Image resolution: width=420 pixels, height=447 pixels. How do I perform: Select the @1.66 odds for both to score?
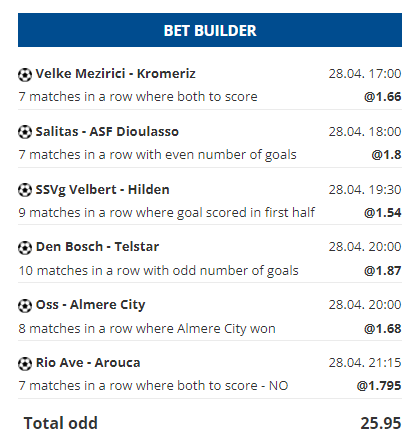[383, 97]
